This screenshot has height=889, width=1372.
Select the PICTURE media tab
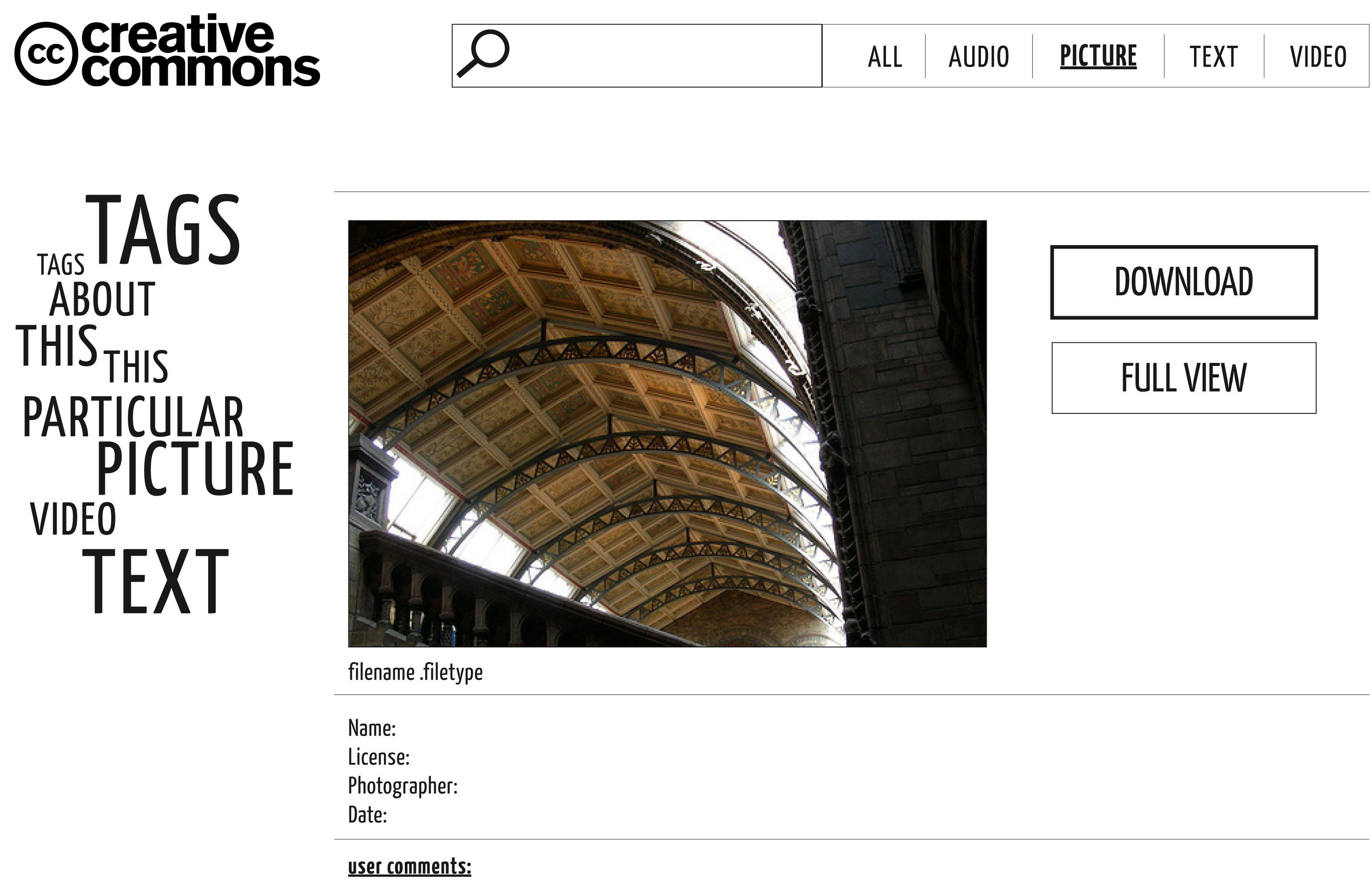pyautogui.click(x=1098, y=56)
